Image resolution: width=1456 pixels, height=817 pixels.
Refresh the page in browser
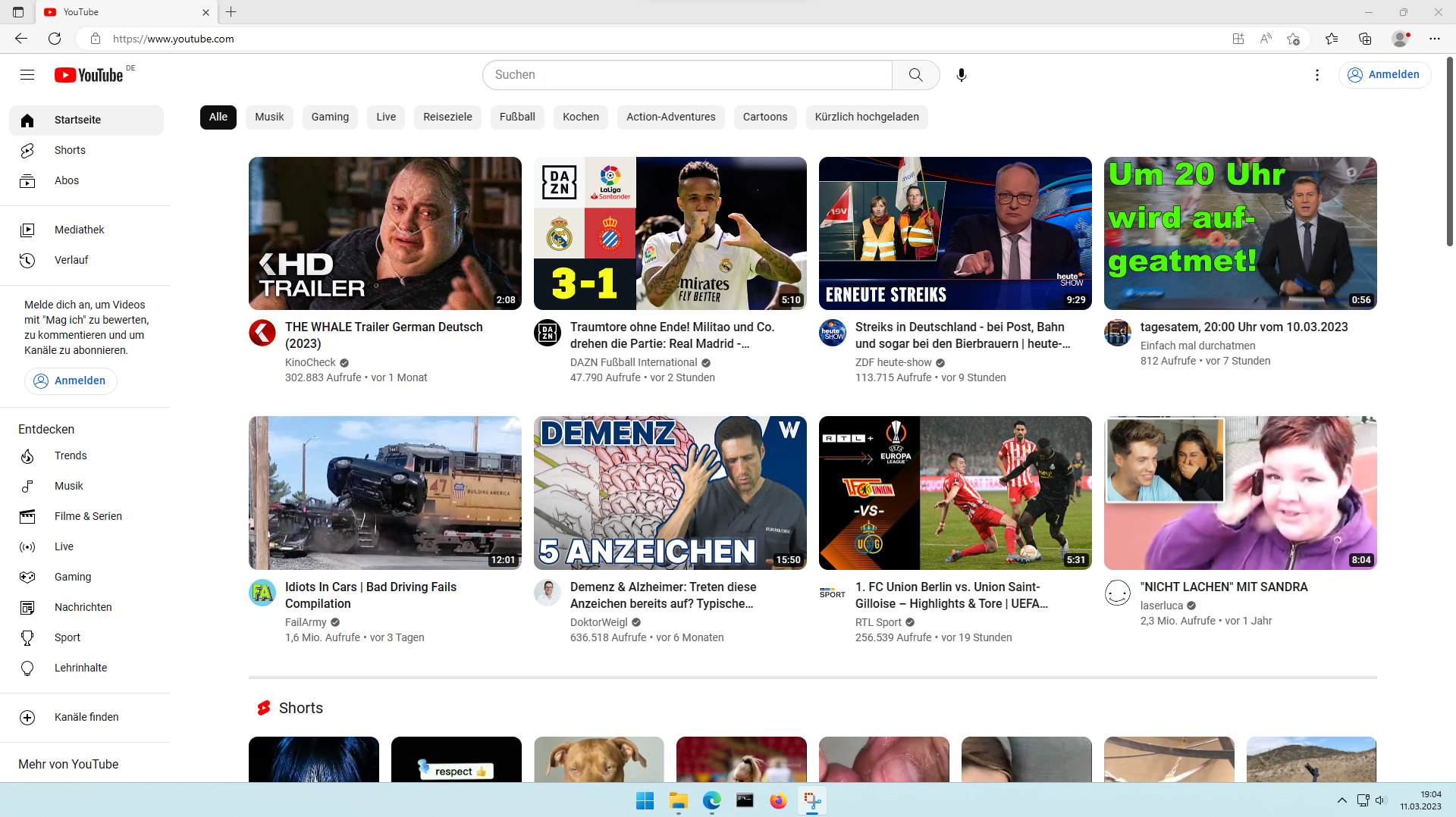tap(55, 39)
